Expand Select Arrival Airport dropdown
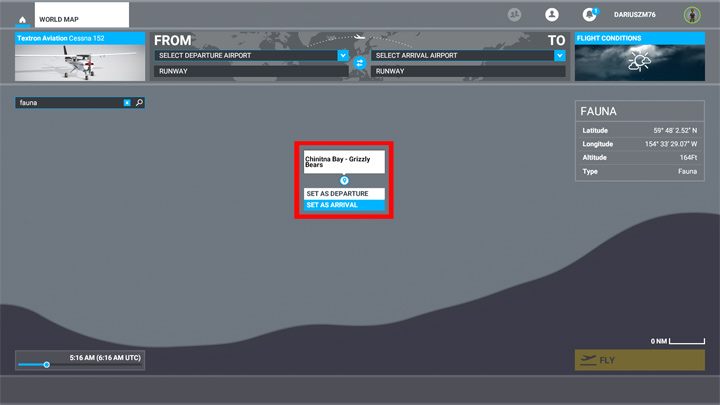This screenshot has width=720, height=405. (559, 56)
